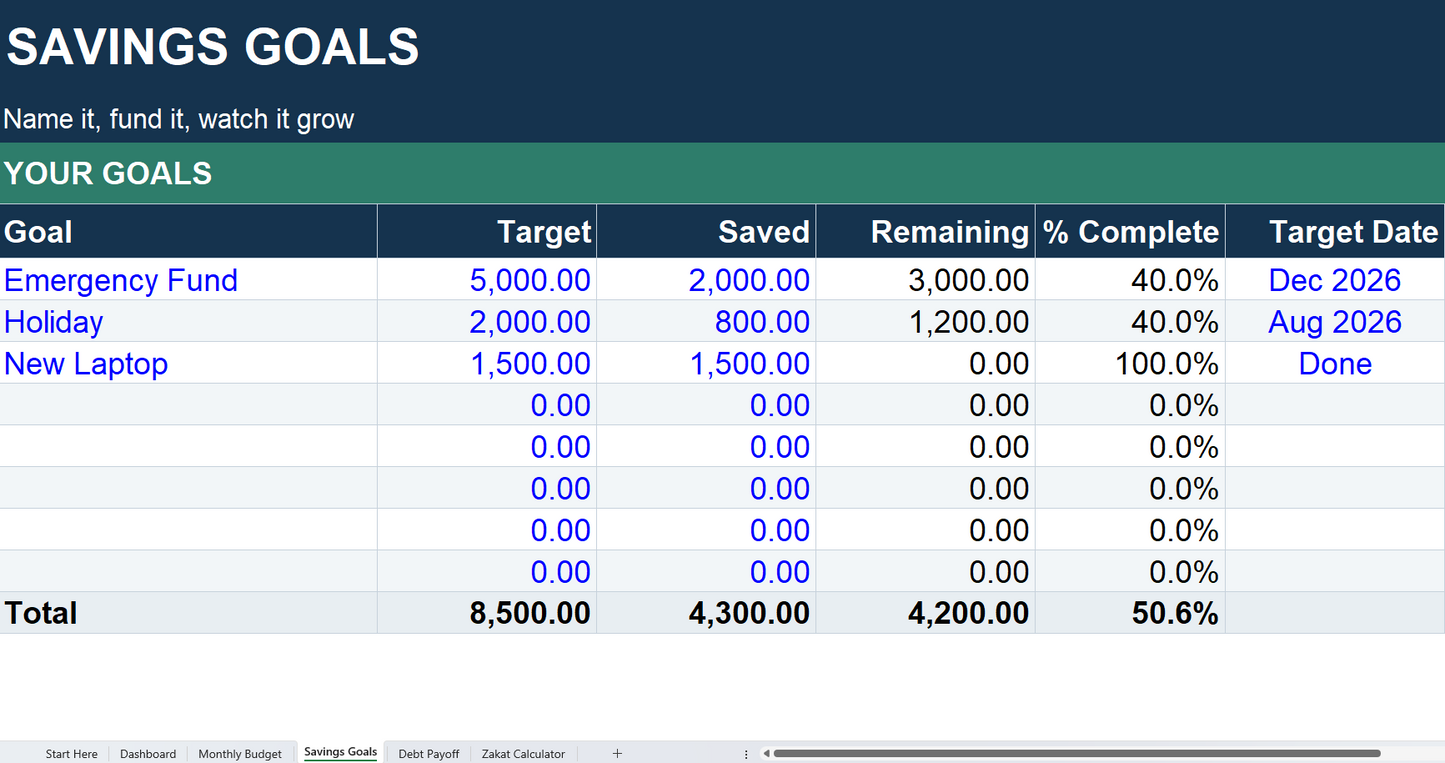The image size is (1445, 763).
Task: Click the Holiday goal cell
Action: (188, 322)
